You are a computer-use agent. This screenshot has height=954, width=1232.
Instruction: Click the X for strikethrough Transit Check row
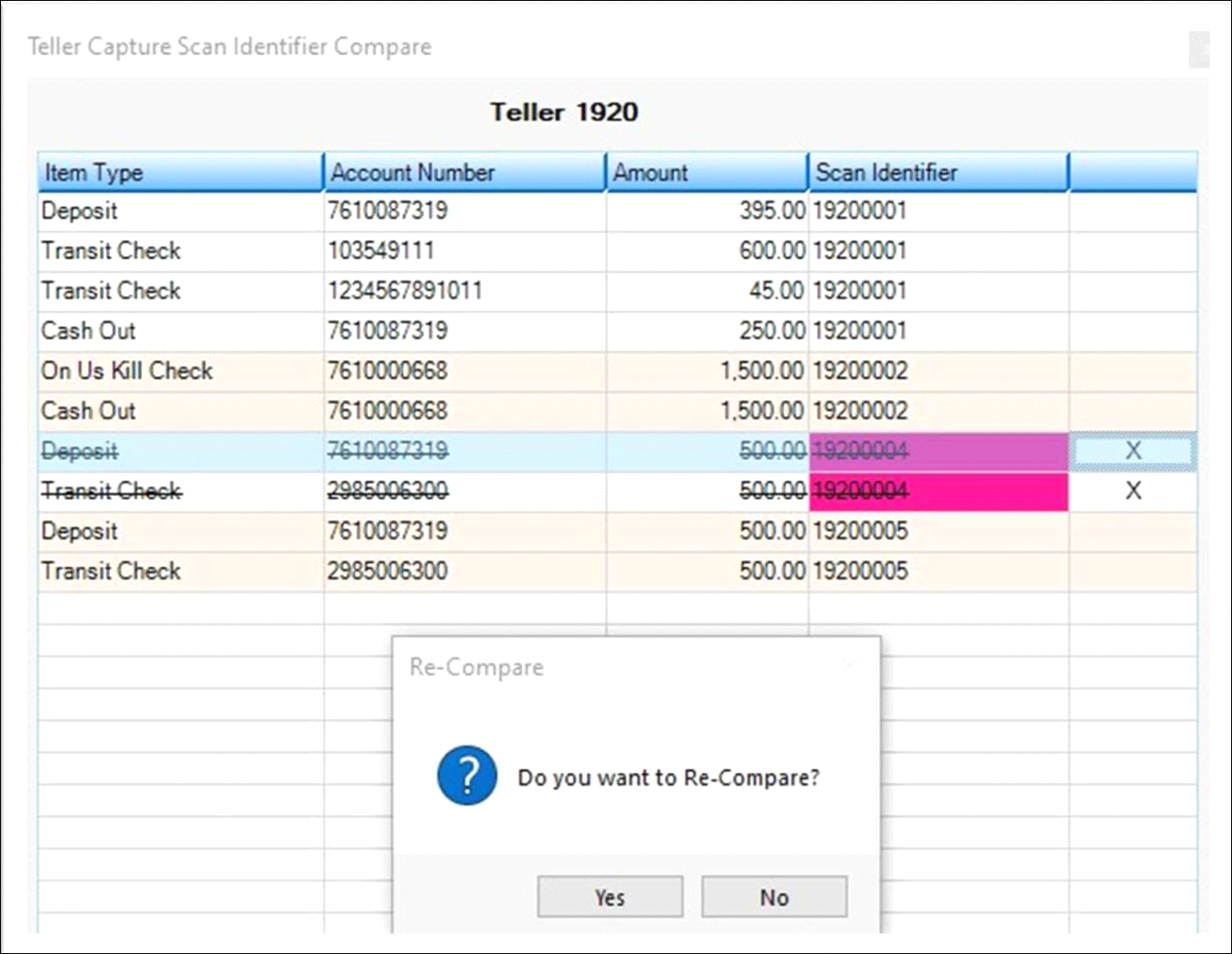tap(1133, 490)
